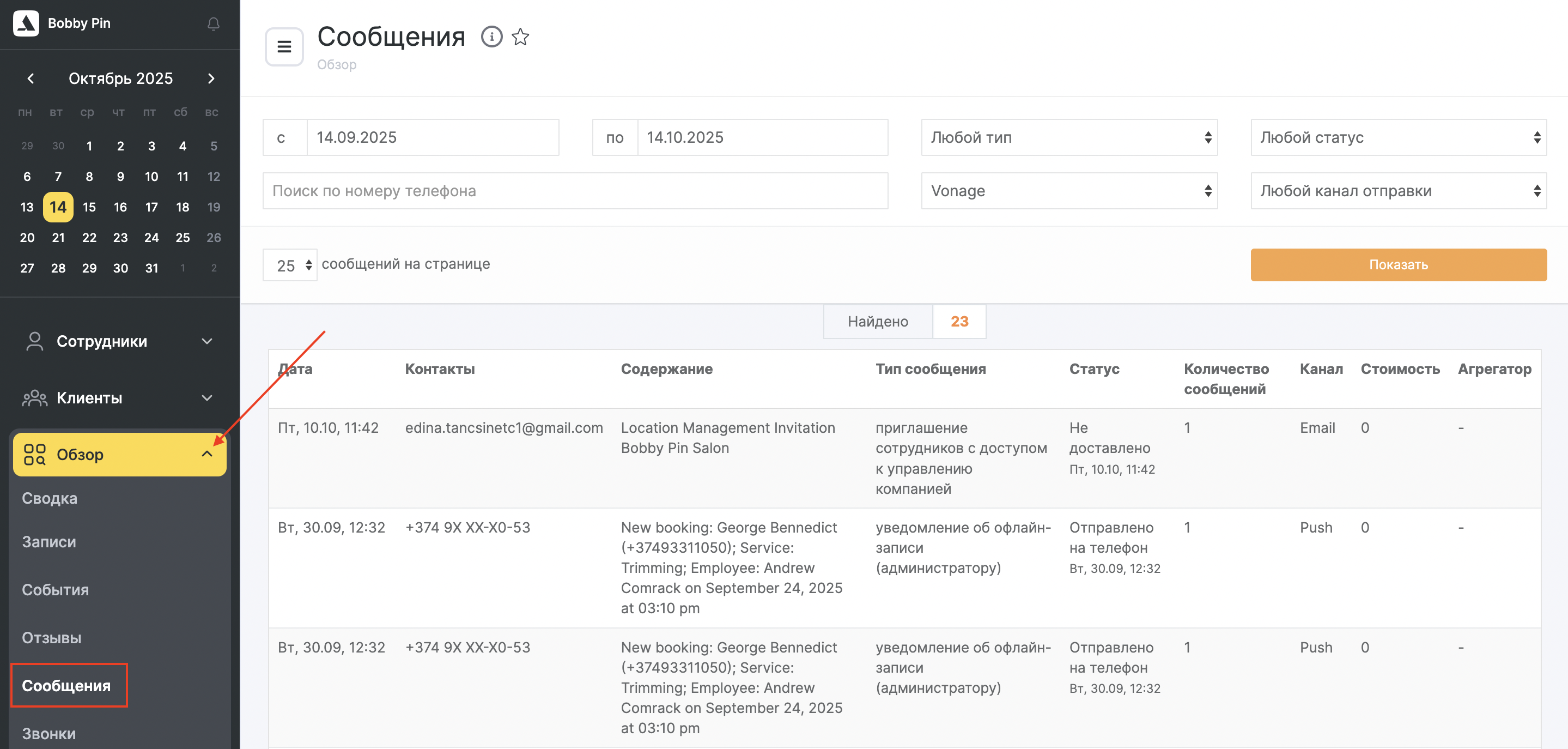Go to next month in calendar

click(x=211, y=78)
